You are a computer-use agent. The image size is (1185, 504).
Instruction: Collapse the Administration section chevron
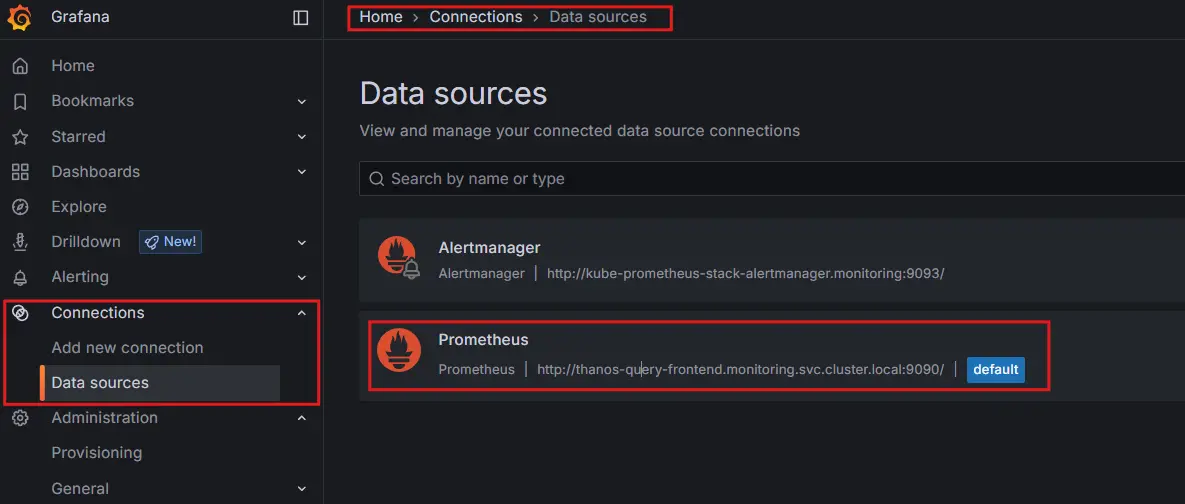(x=302, y=418)
